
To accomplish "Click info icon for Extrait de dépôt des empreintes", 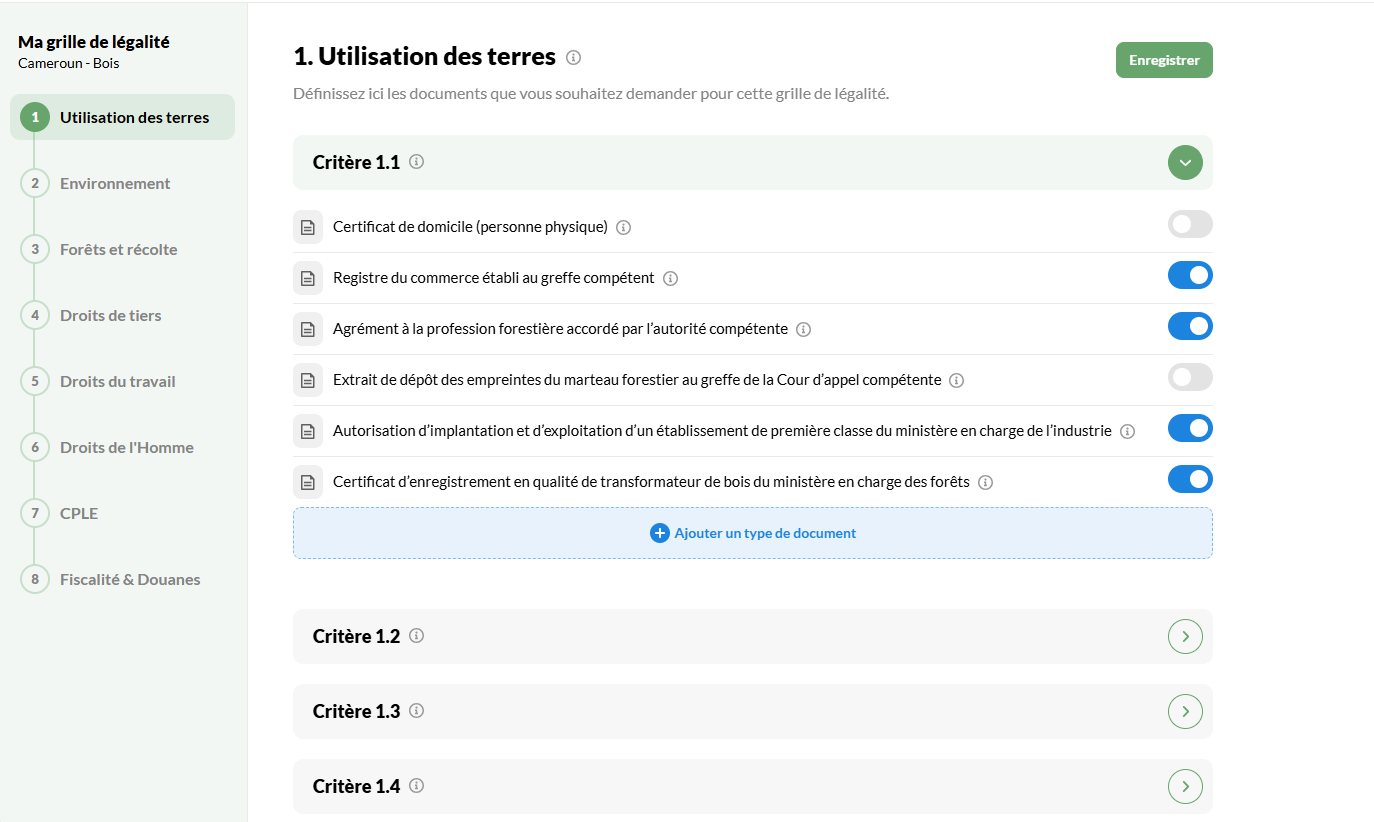I will [x=957, y=381].
